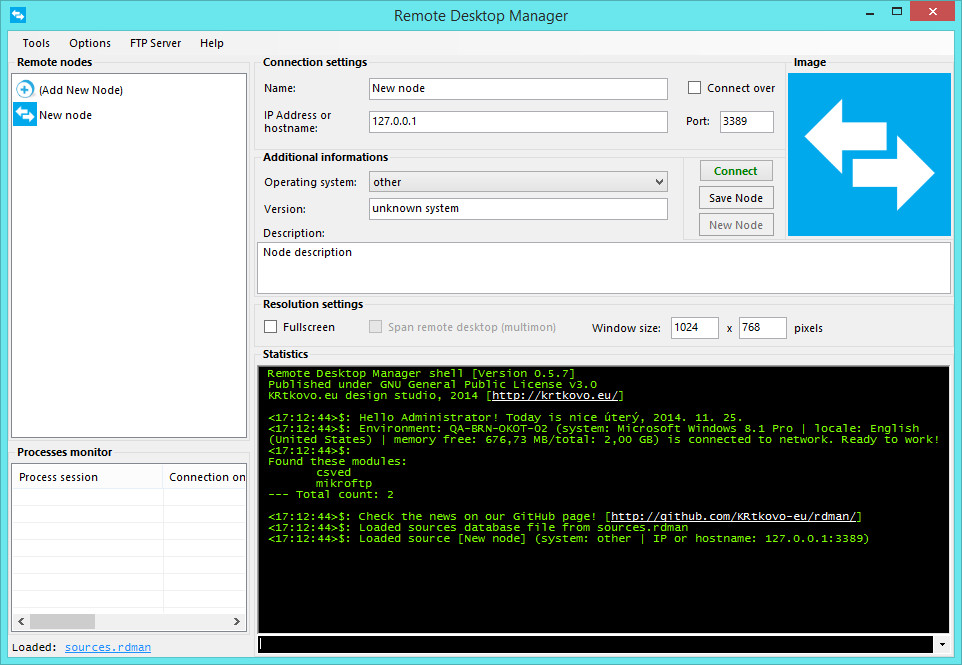962x665 pixels.
Task: Open the FTP Server menu
Action: point(155,43)
